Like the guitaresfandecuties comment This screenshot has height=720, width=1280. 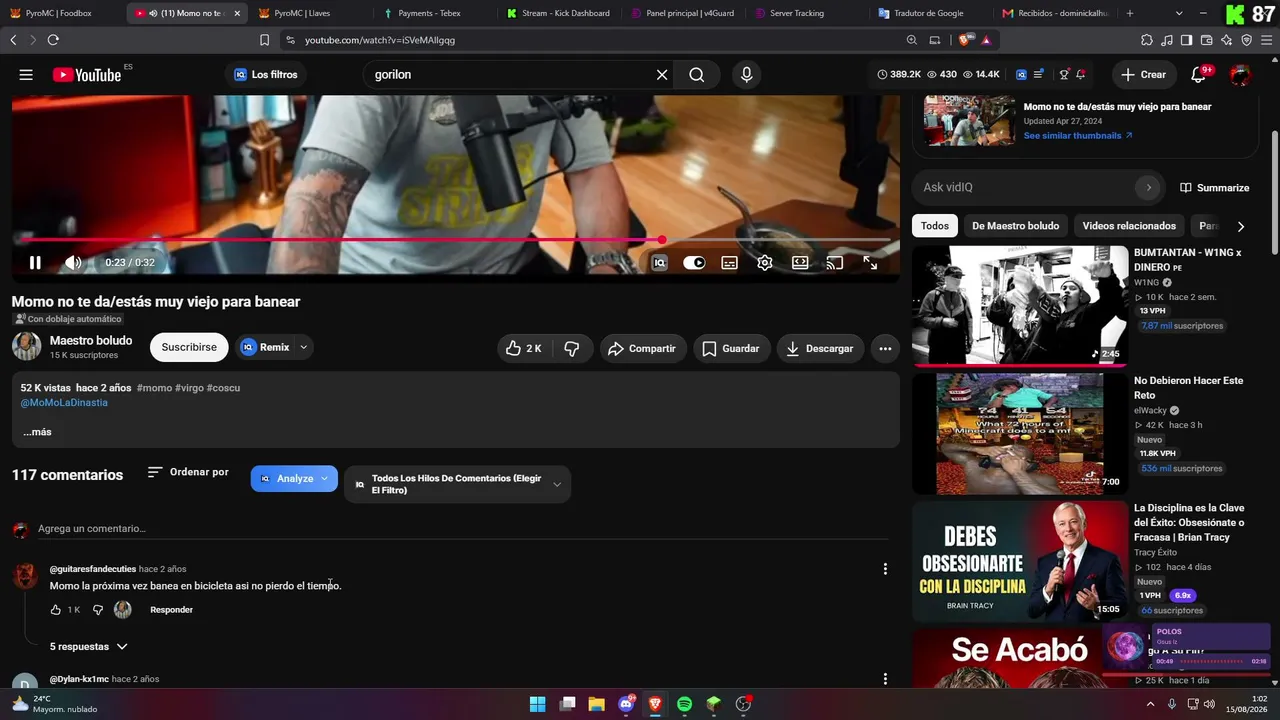click(x=56, y=610)
